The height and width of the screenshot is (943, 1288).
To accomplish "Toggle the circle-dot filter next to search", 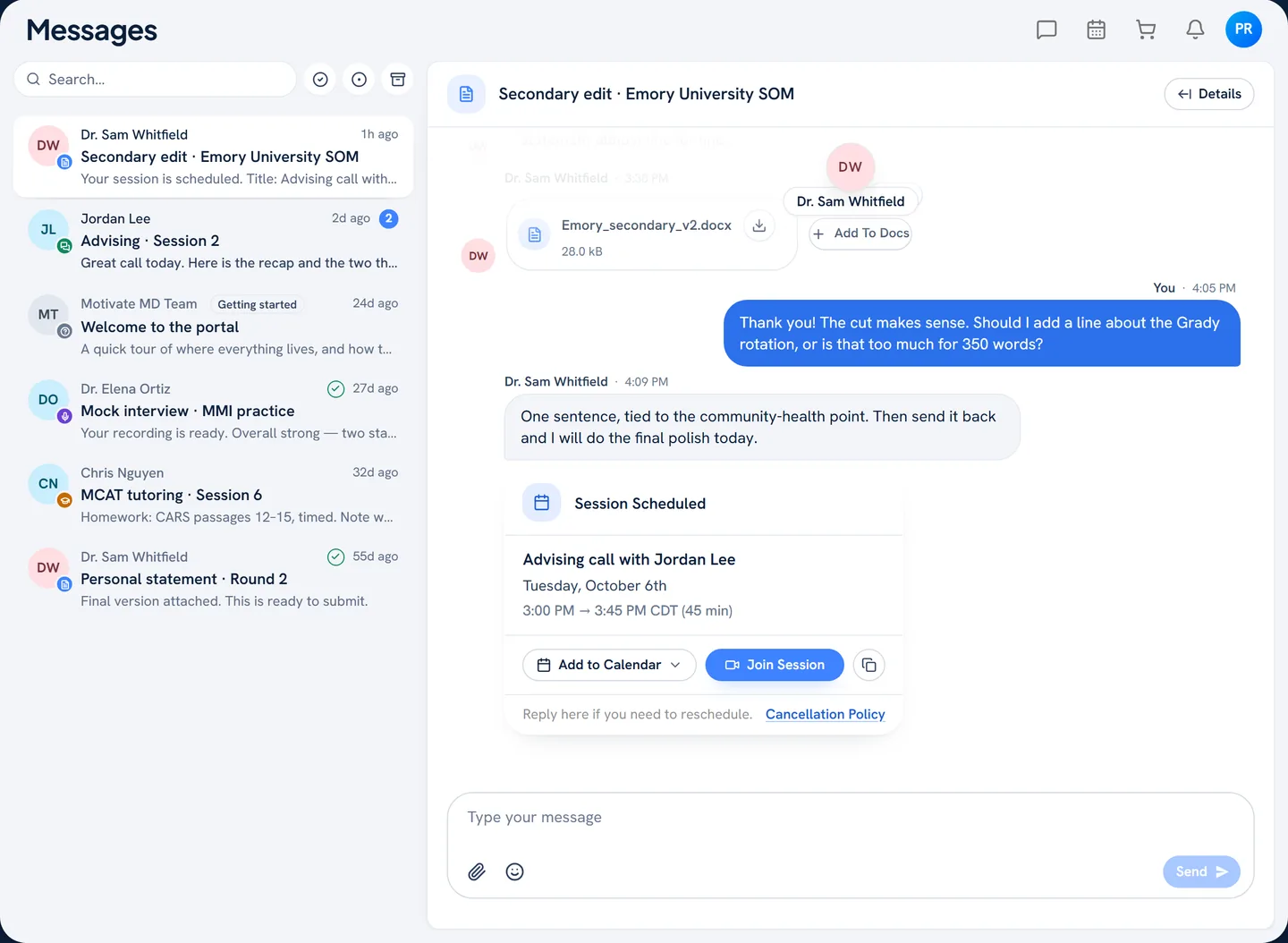I will tap(359, 80).
